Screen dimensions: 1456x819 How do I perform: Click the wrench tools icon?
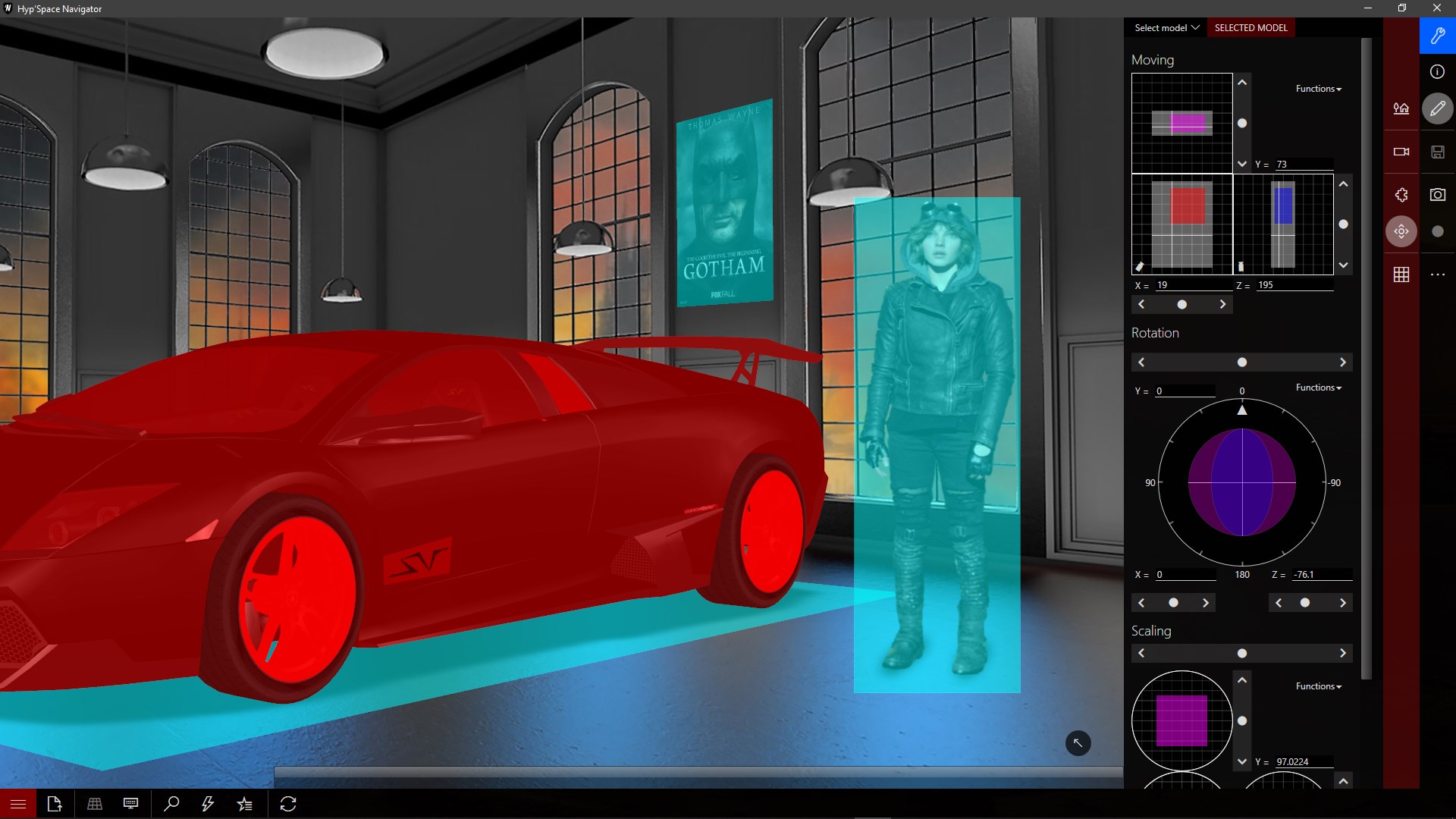pos(1437,36)
